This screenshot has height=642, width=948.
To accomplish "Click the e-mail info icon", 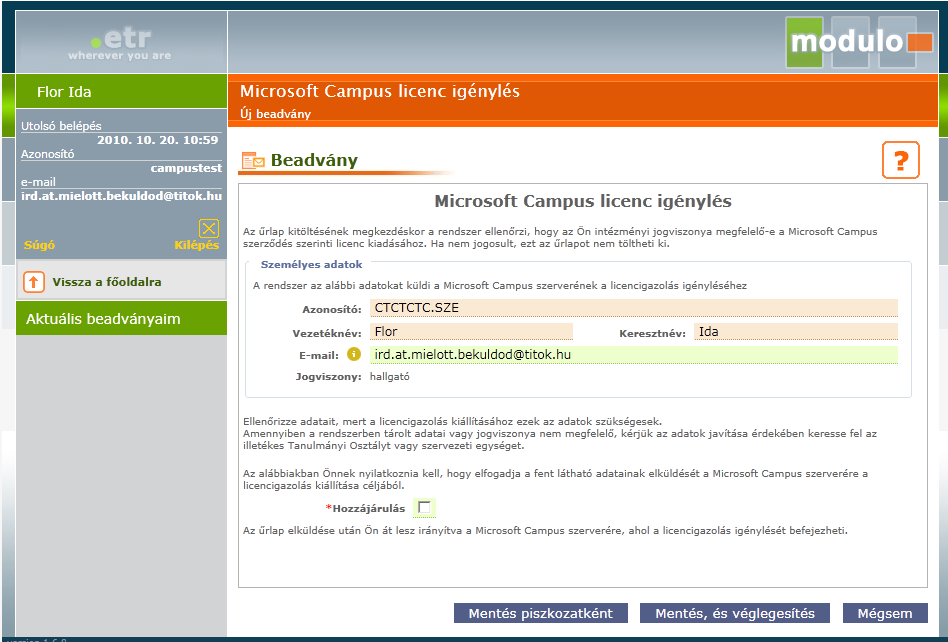I will pos(354,354).
